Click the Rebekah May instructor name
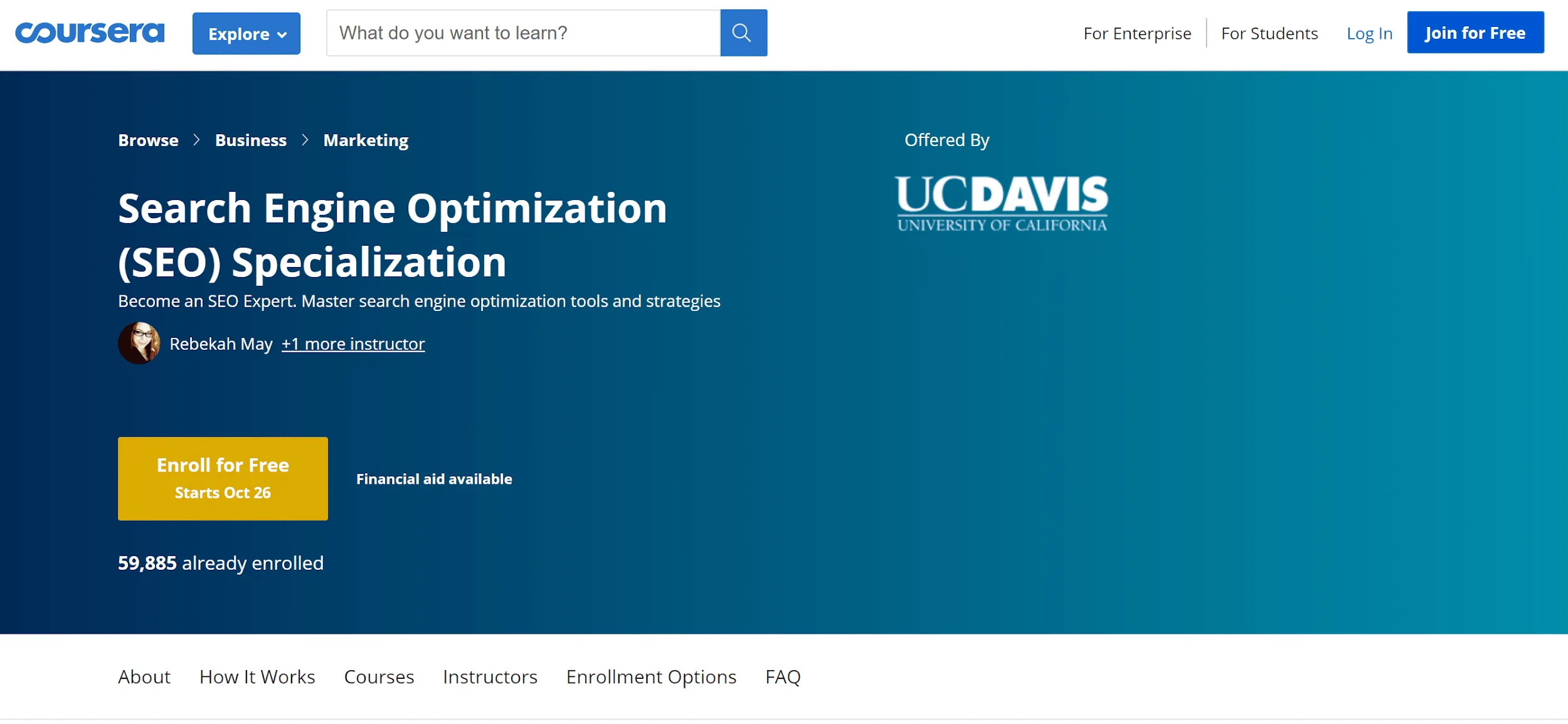Viewport: 1568px width, 724px height. pyautogui.click(x=221, y=344)
